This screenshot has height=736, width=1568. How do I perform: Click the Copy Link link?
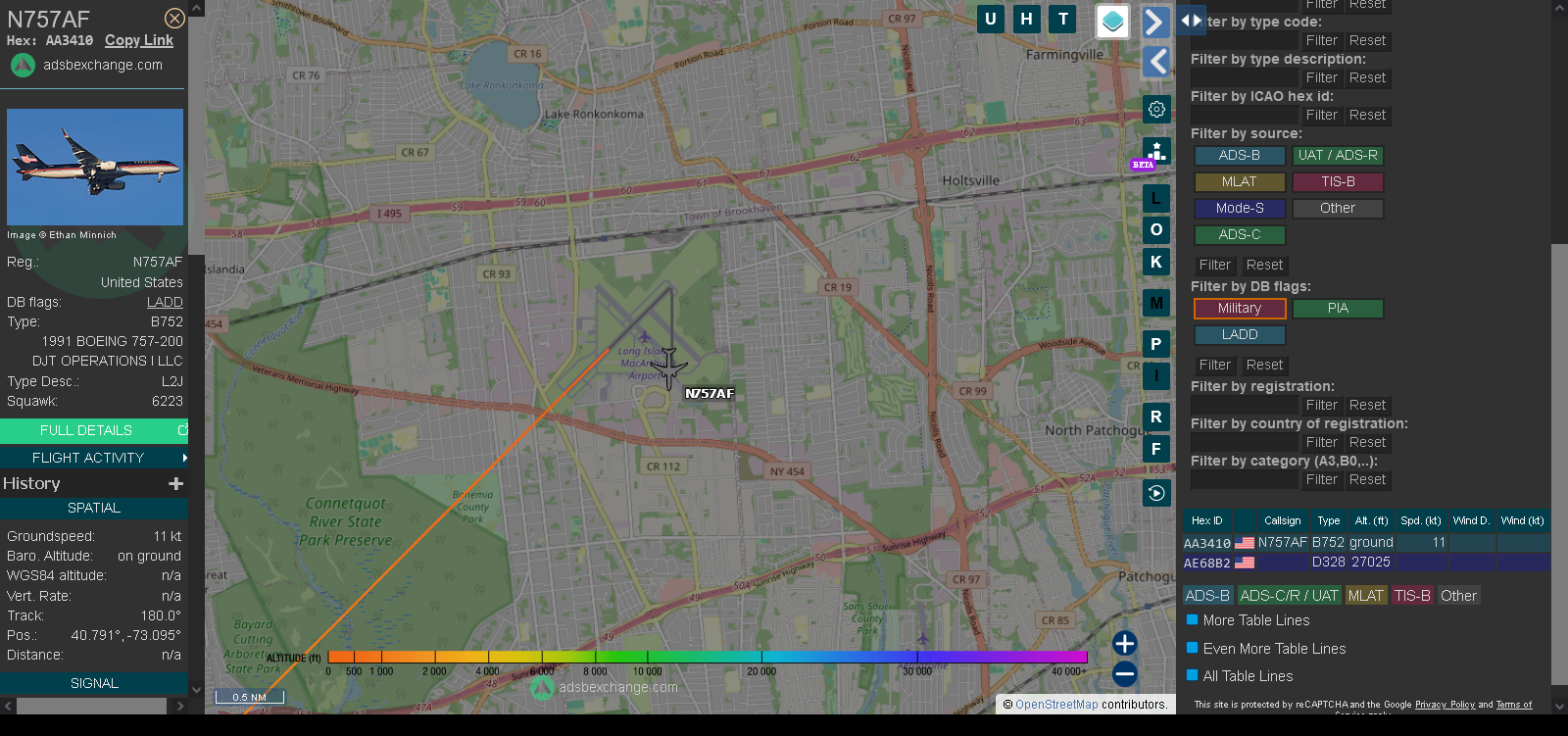139,40
